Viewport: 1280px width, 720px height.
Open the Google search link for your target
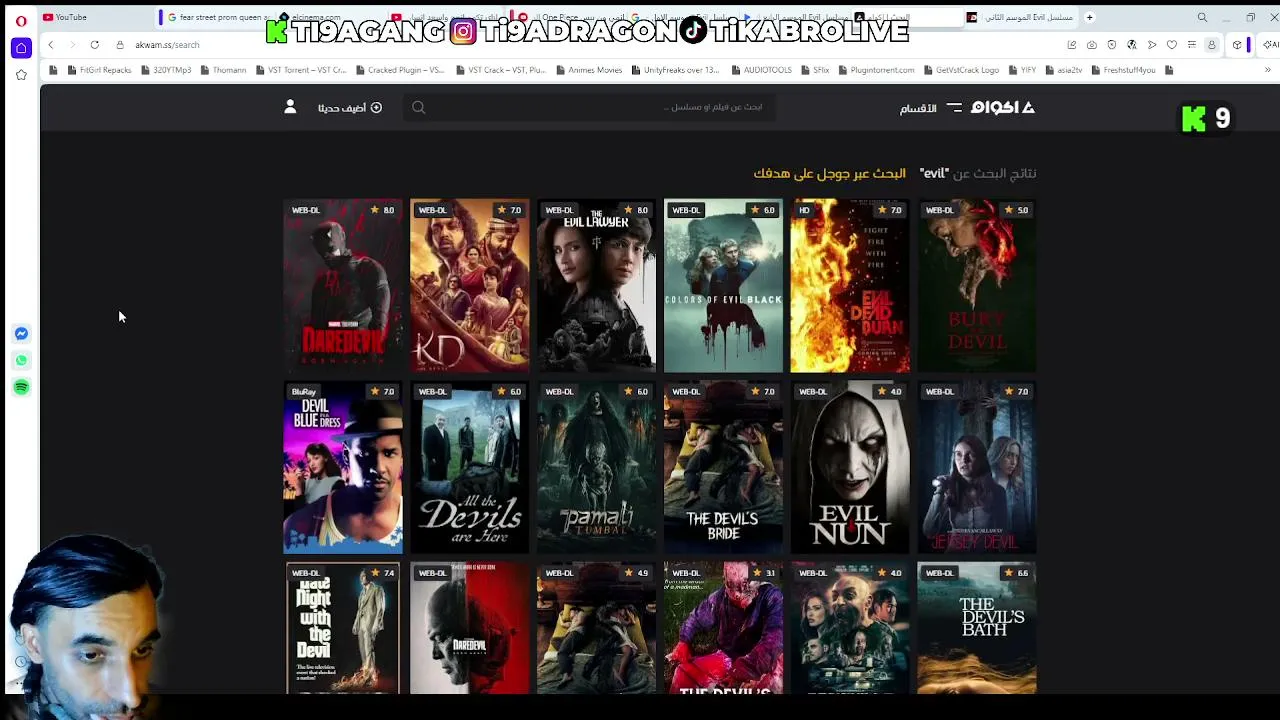click(829, 173)
